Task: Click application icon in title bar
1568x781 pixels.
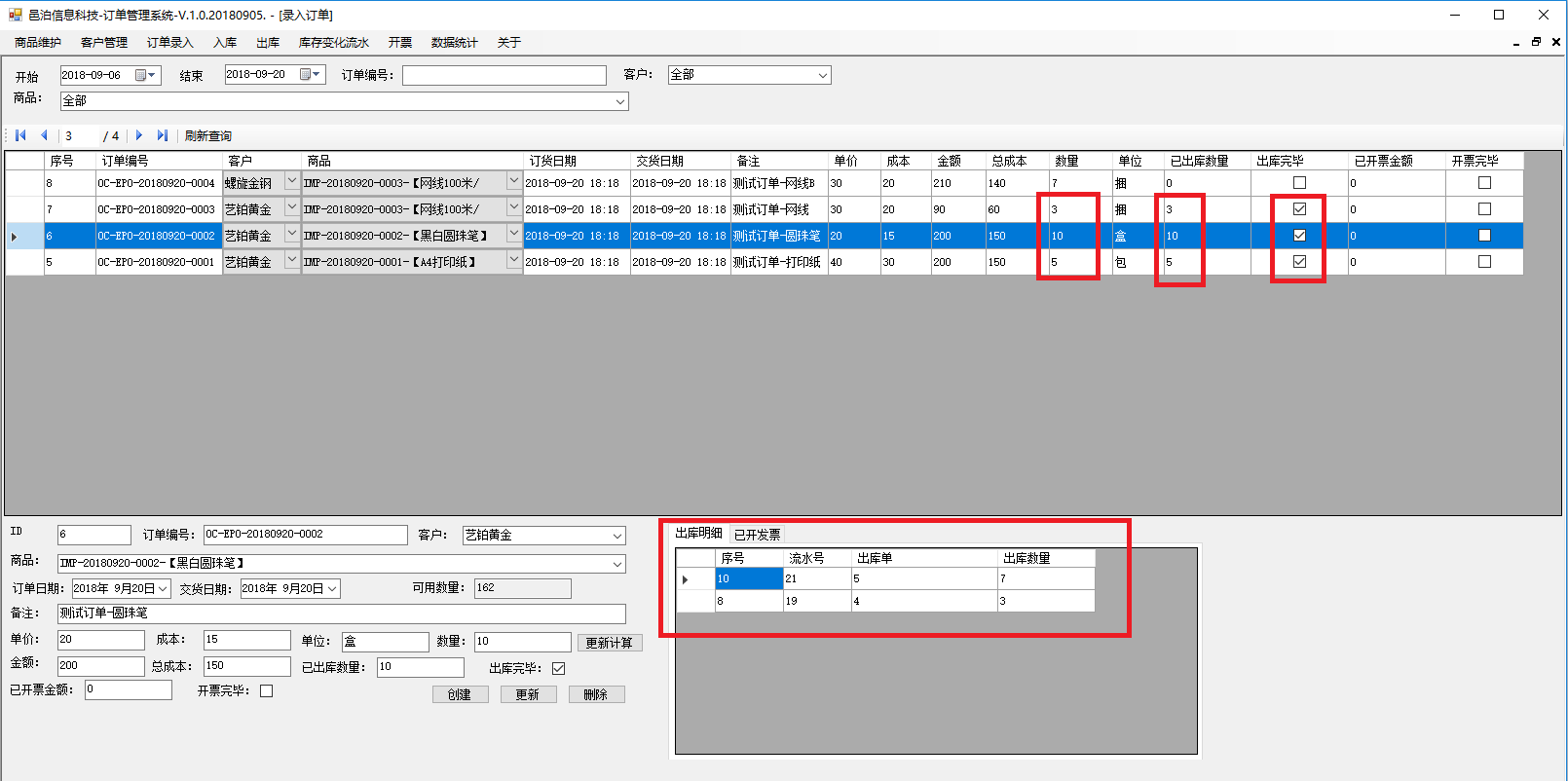Action: click(15, 15)
